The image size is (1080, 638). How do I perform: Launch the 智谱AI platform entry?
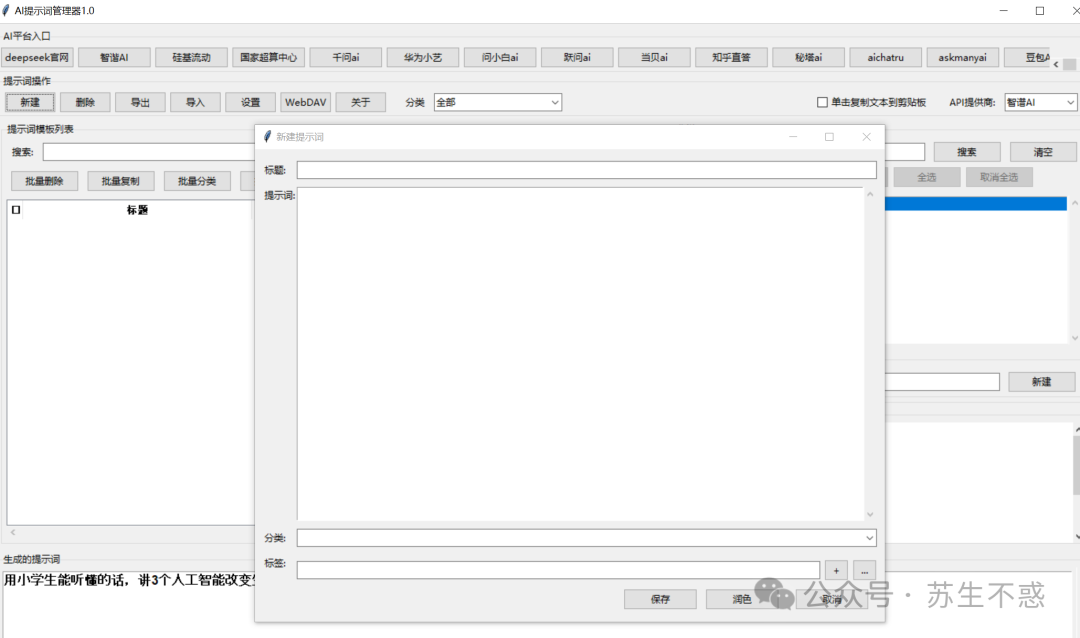pyautogui.click(x=114, y=57)
